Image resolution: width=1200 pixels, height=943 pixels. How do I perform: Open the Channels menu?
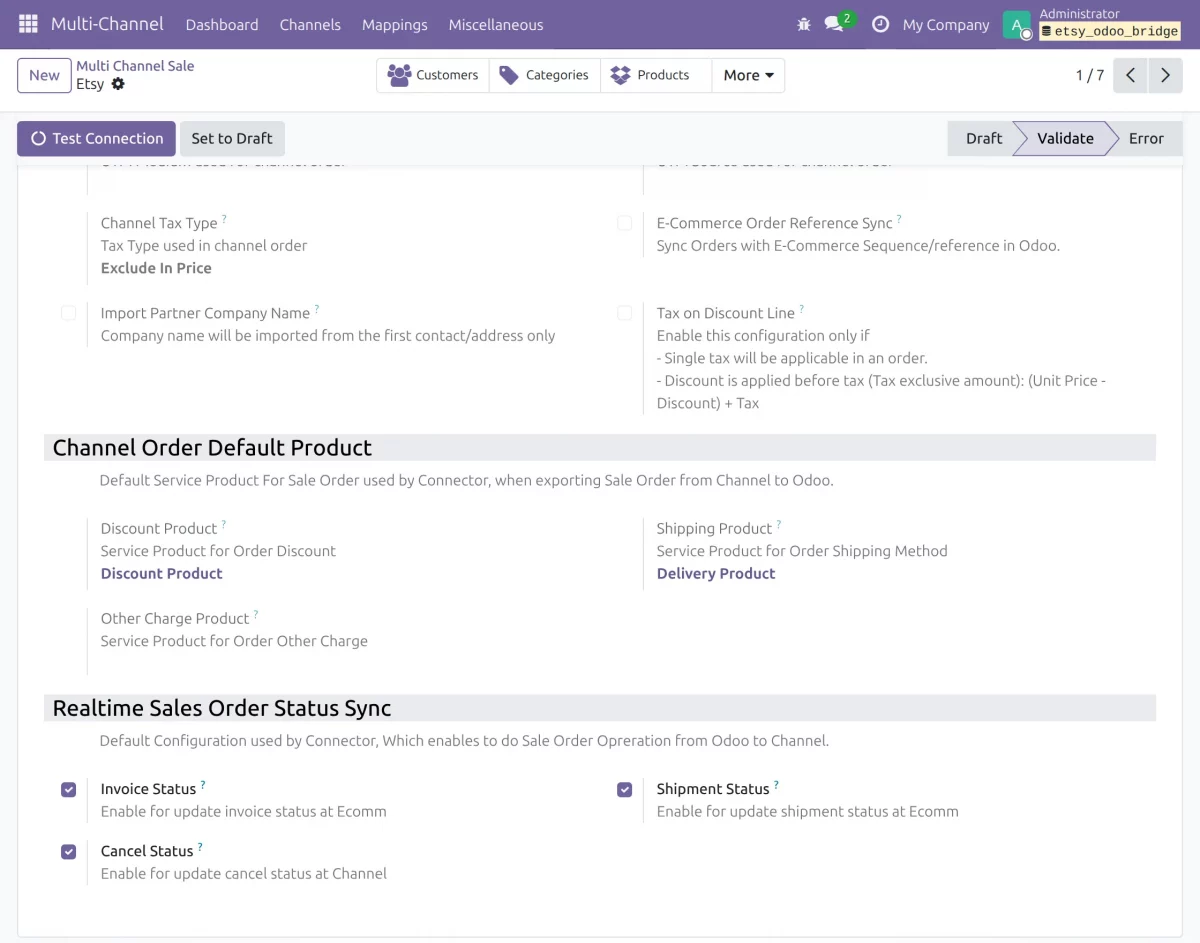click(310, 24)
